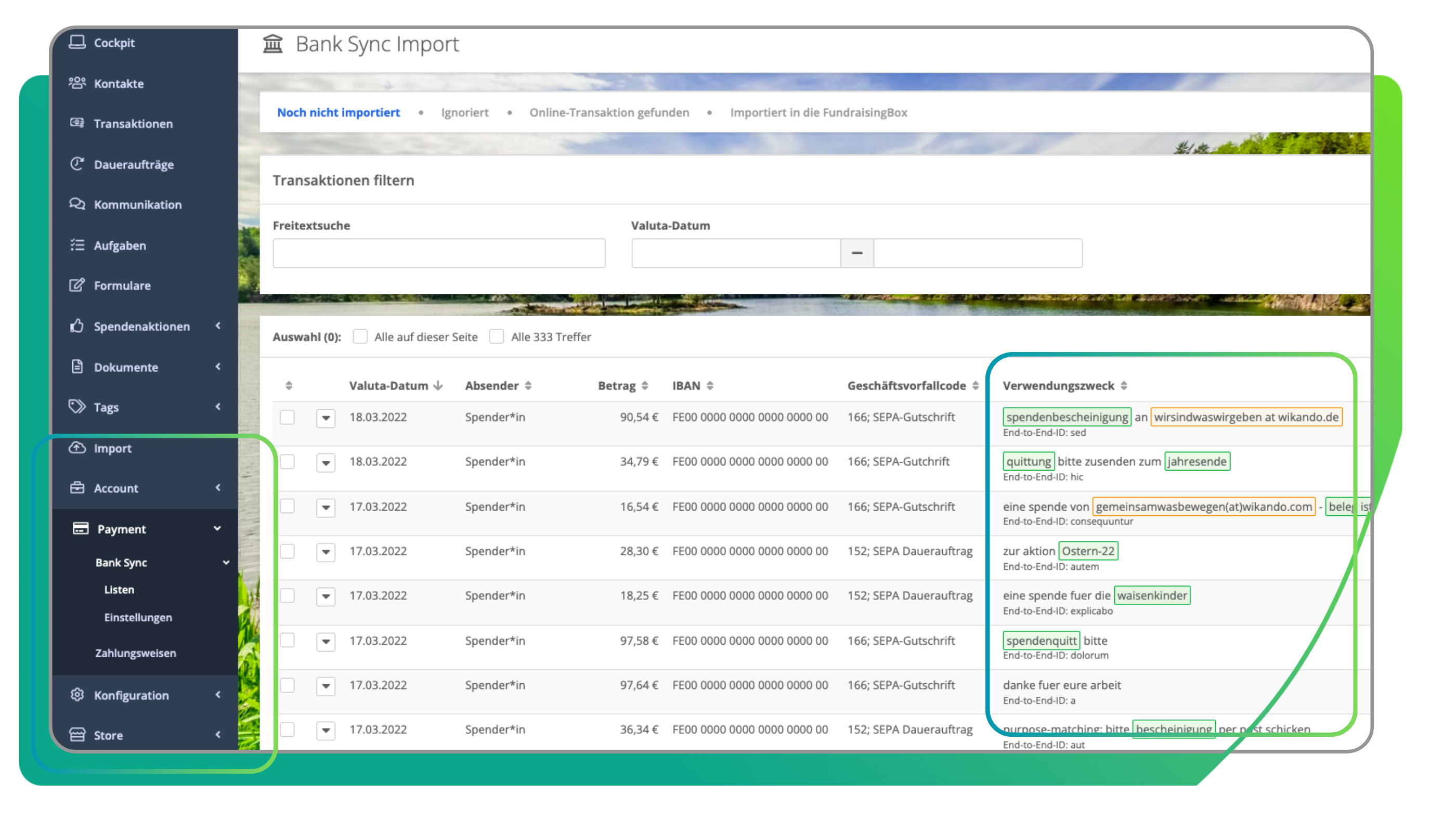Open Bank Sync Einstellungen
This screenshot has height=819, width=1456.
(138, 617)
